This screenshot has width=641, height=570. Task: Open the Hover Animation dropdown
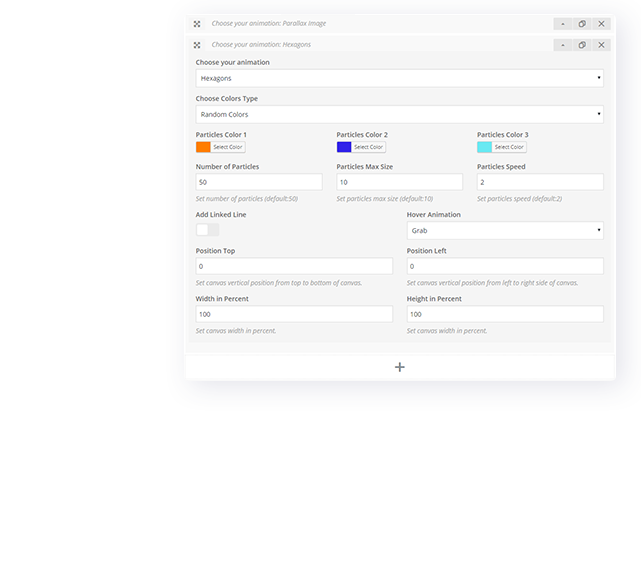pos(504,231)
